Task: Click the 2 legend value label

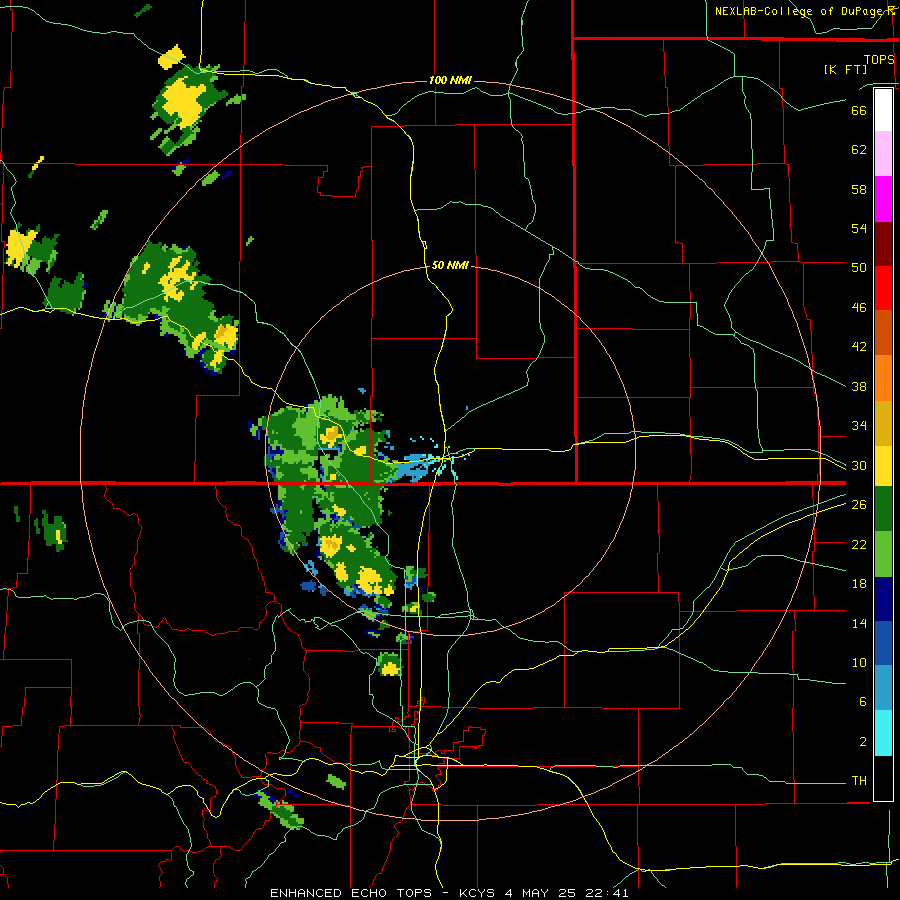Action: [863, 741]
